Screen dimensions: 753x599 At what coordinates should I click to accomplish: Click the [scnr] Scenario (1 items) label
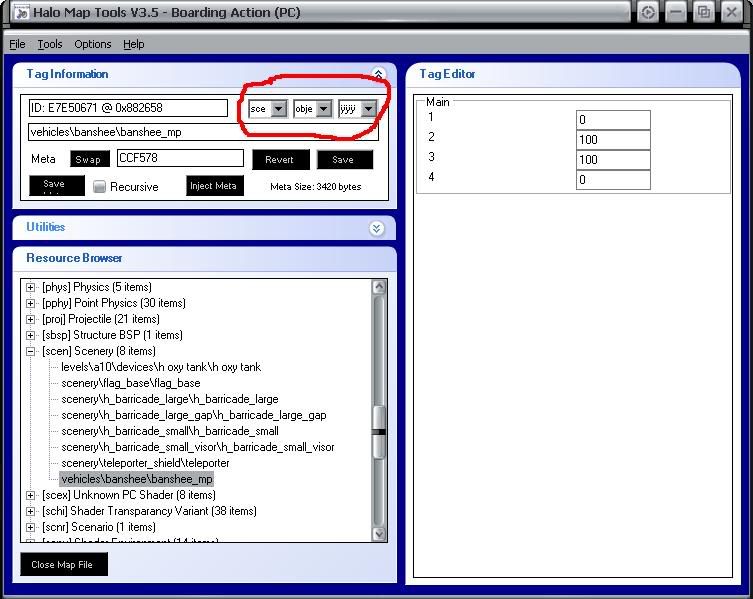[98, 527]
